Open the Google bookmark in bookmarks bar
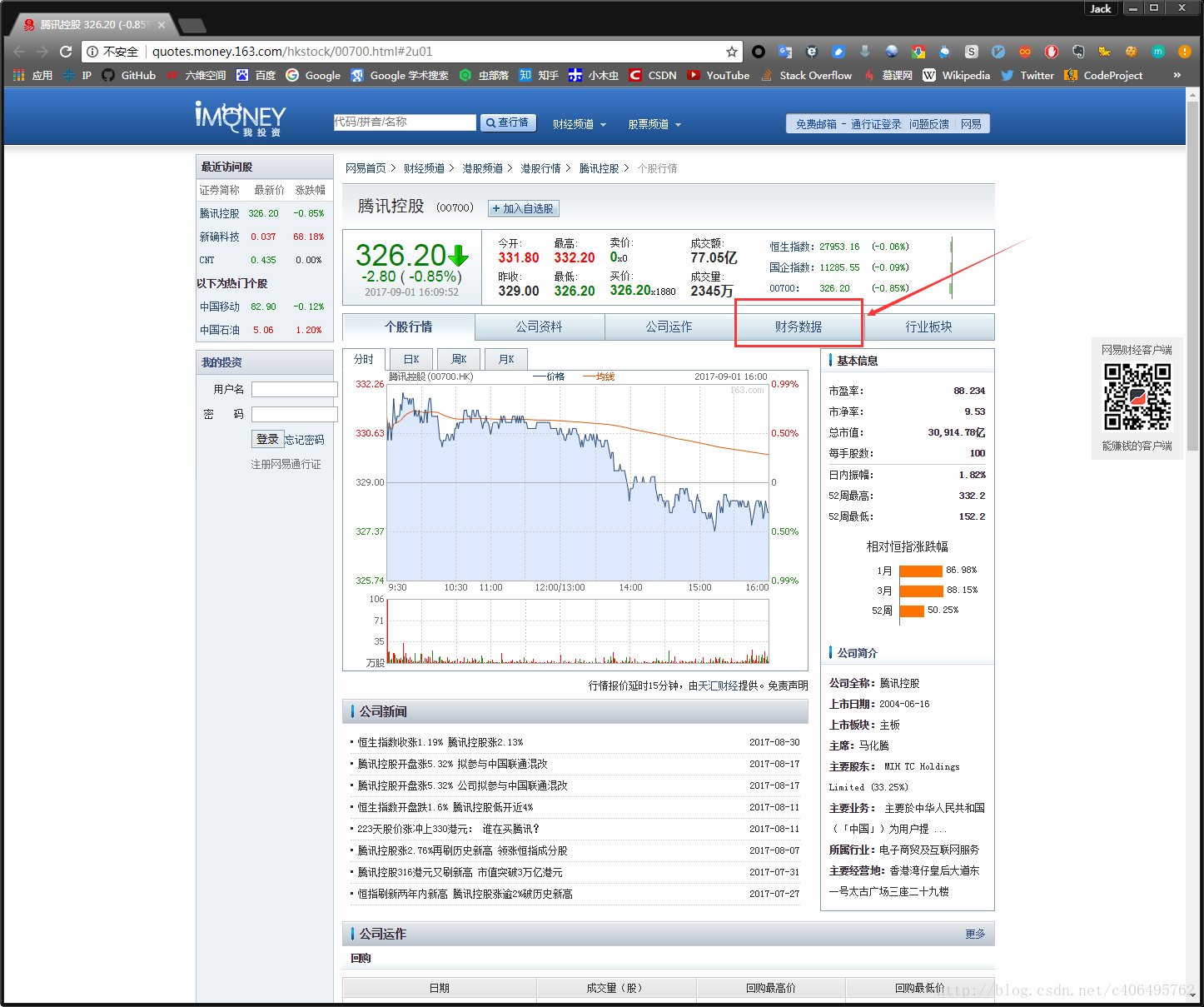Viewport: 1204px width, 1007px height. click(313, 75)
